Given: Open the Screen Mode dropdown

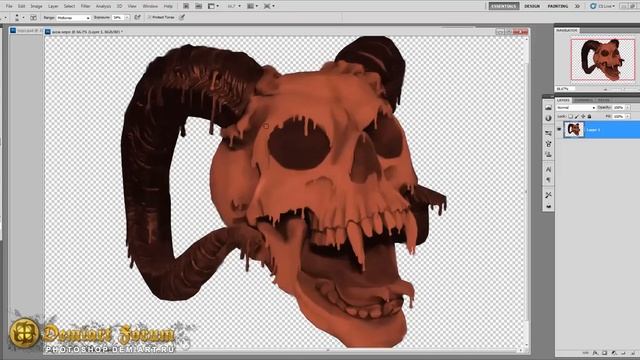Looking at the screenshot, I should [x=269, y=6].
